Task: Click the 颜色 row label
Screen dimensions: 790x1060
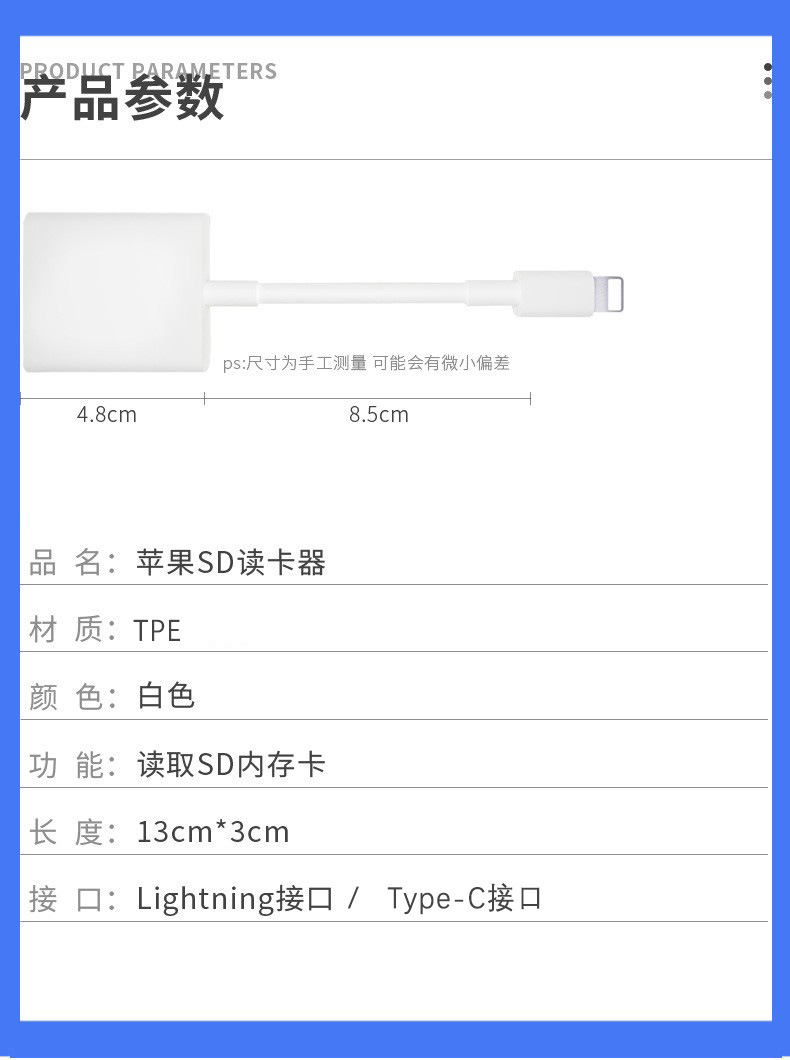Action: [x=65, y=697]
